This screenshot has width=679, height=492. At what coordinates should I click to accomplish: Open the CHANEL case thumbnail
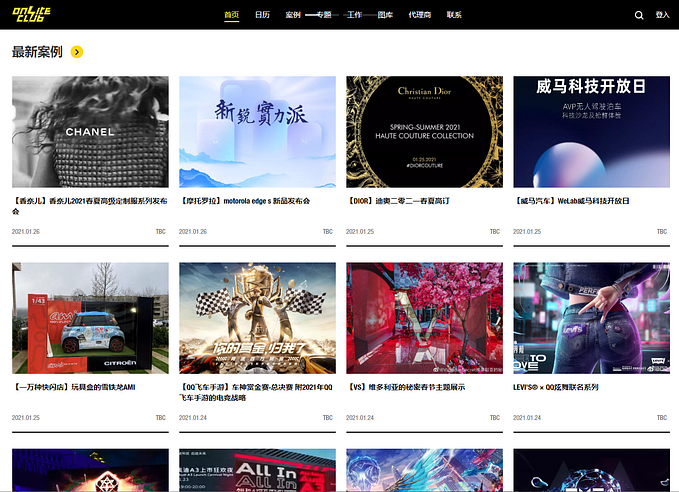[x=90, y=132]
